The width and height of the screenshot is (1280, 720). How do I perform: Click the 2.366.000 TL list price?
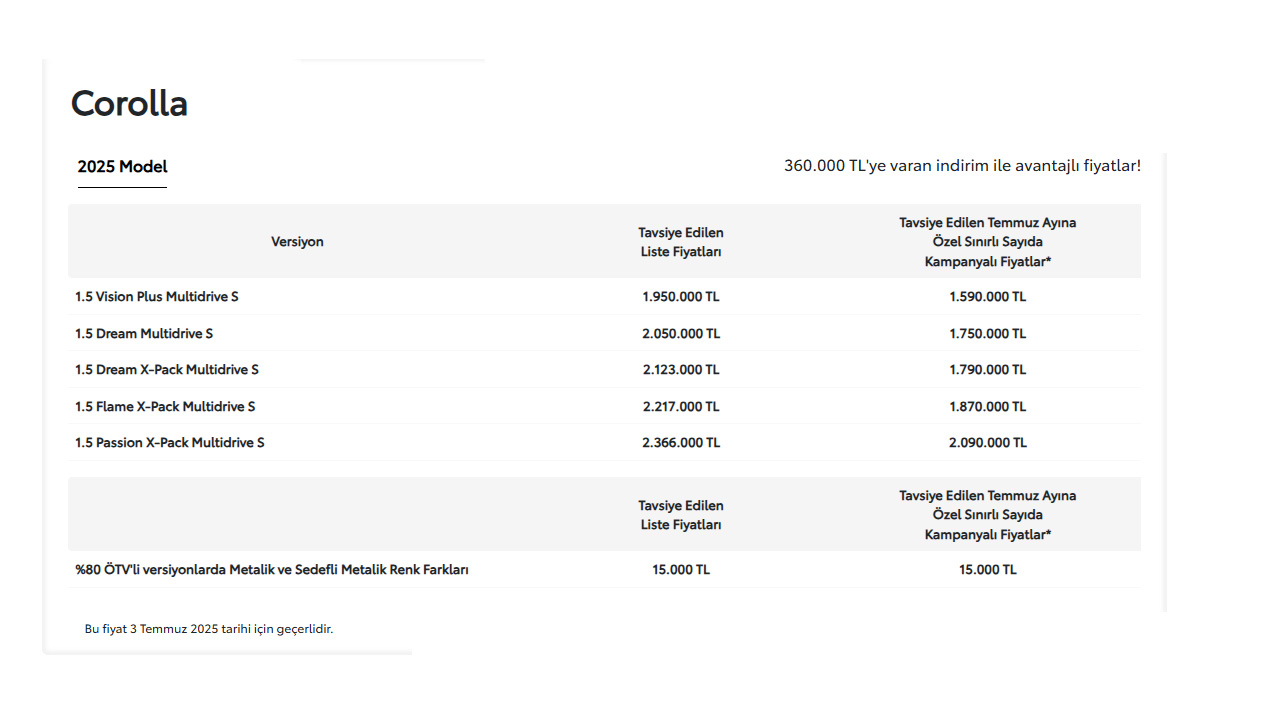pyautogui.click(x=681, y=442)
